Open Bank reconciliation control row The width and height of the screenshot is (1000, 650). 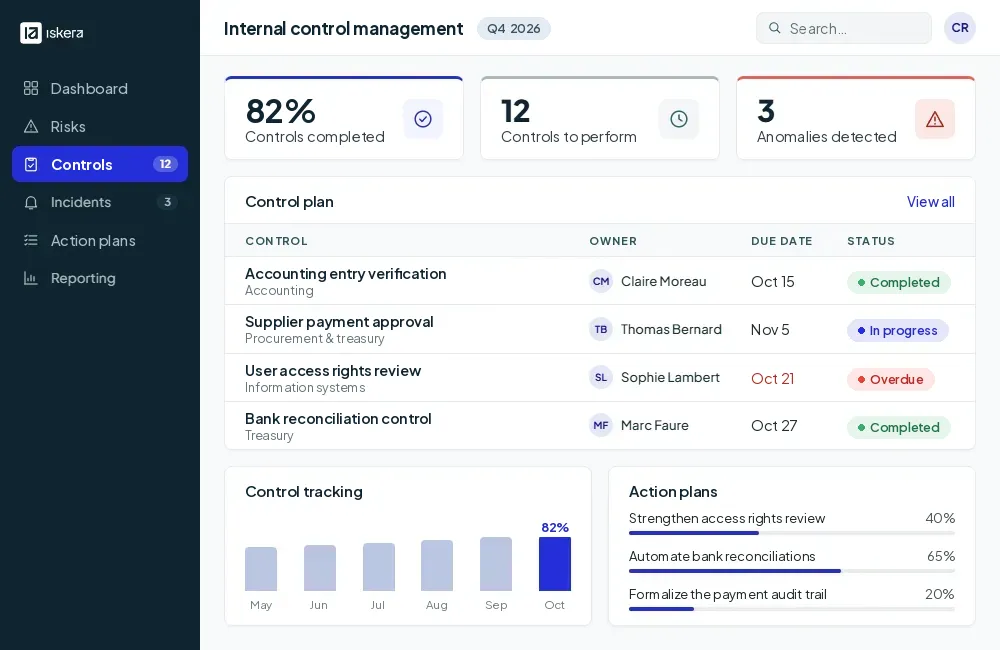point(599,425)
